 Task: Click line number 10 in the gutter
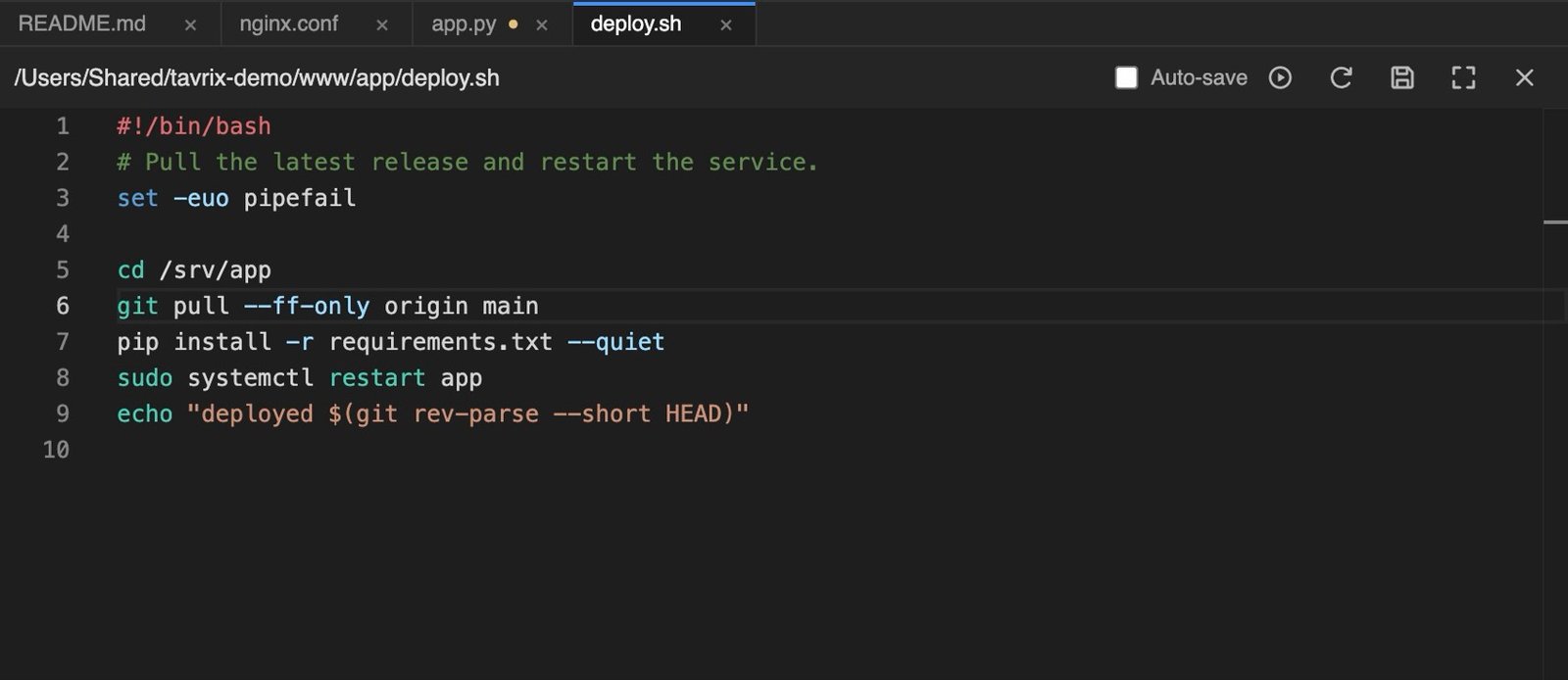pyautogui.click(x=56, y=450)
